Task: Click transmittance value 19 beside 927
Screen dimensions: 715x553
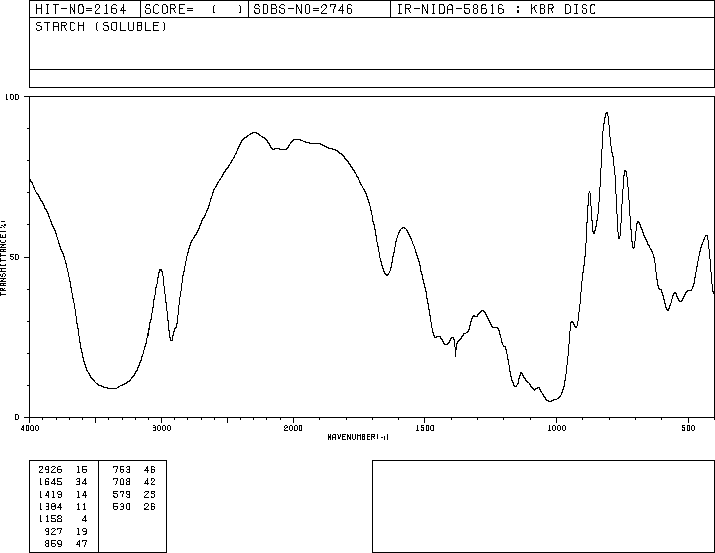Action: pyautogui.click(x=82, y=531)
